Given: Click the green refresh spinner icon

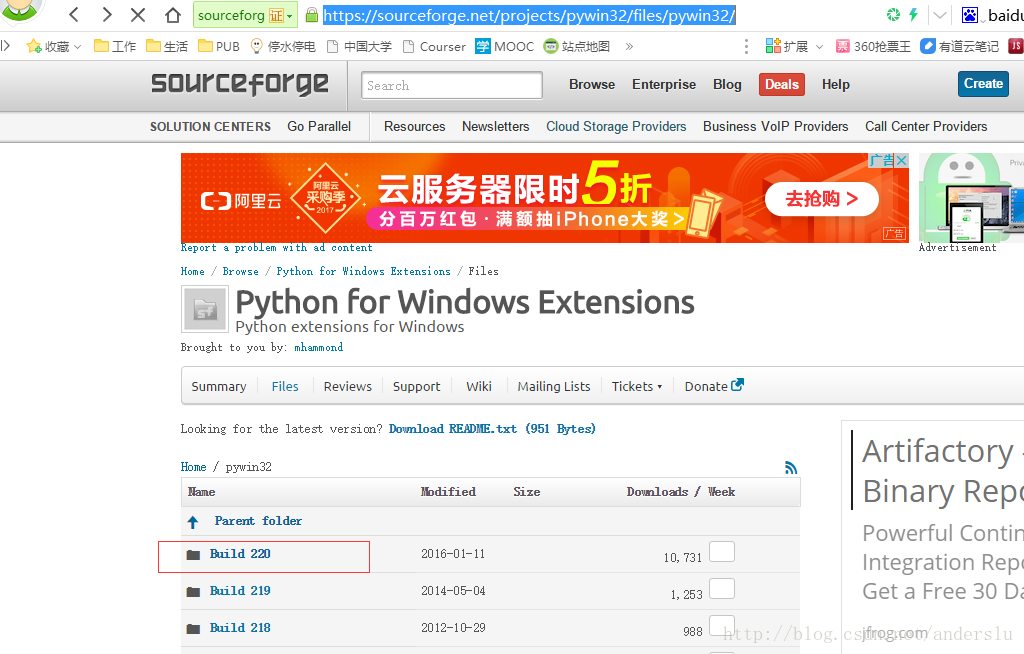Looking at the screenshot, I should pos(893,14).
